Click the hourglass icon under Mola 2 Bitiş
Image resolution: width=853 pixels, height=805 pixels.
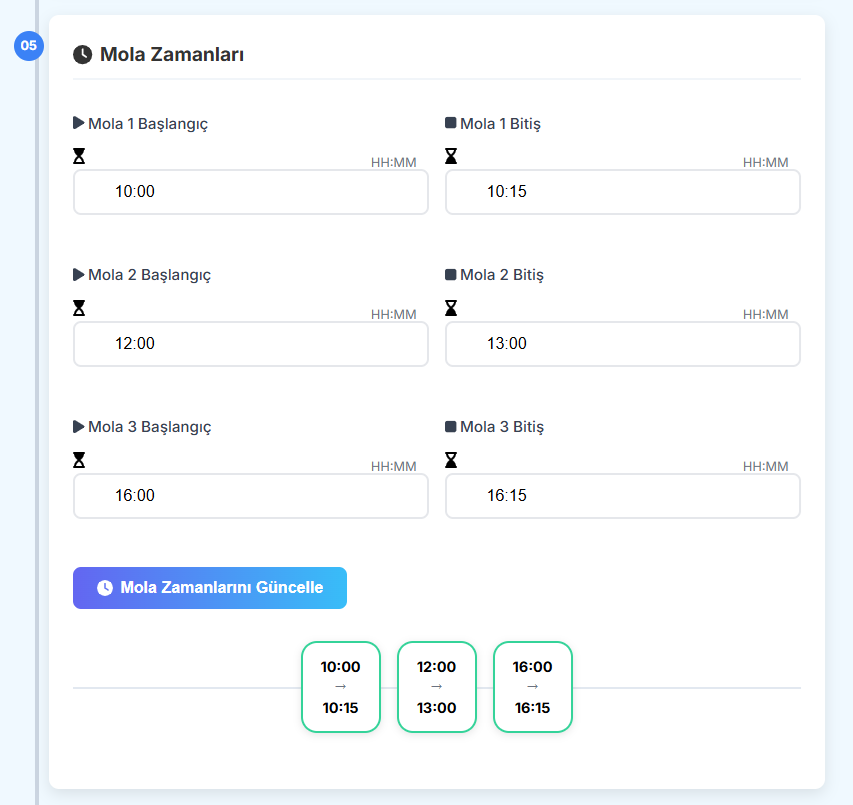(x=451, y=308)
